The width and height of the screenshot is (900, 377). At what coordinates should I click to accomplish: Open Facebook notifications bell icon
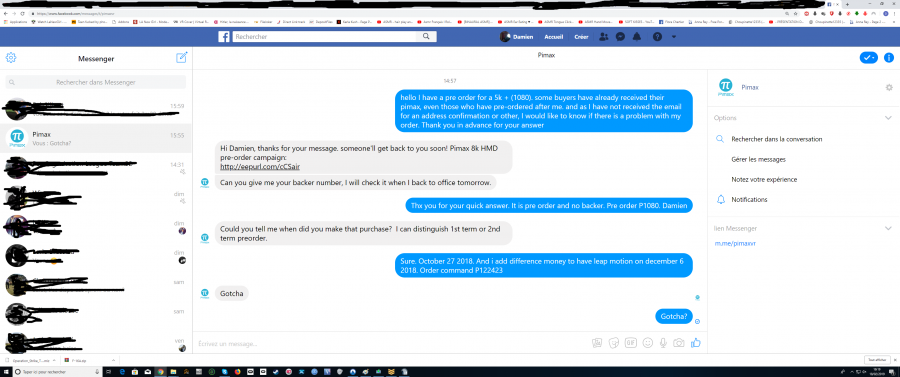637,37
